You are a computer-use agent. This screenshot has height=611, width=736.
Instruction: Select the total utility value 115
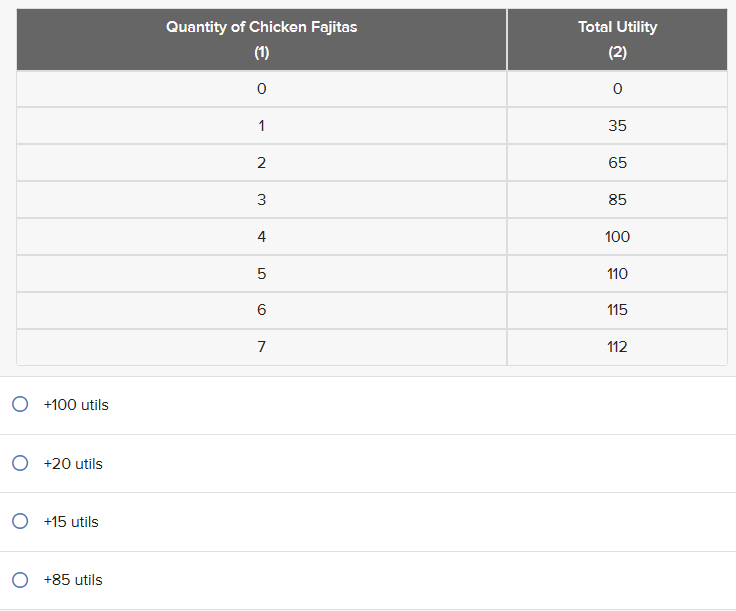coord(617,310)
